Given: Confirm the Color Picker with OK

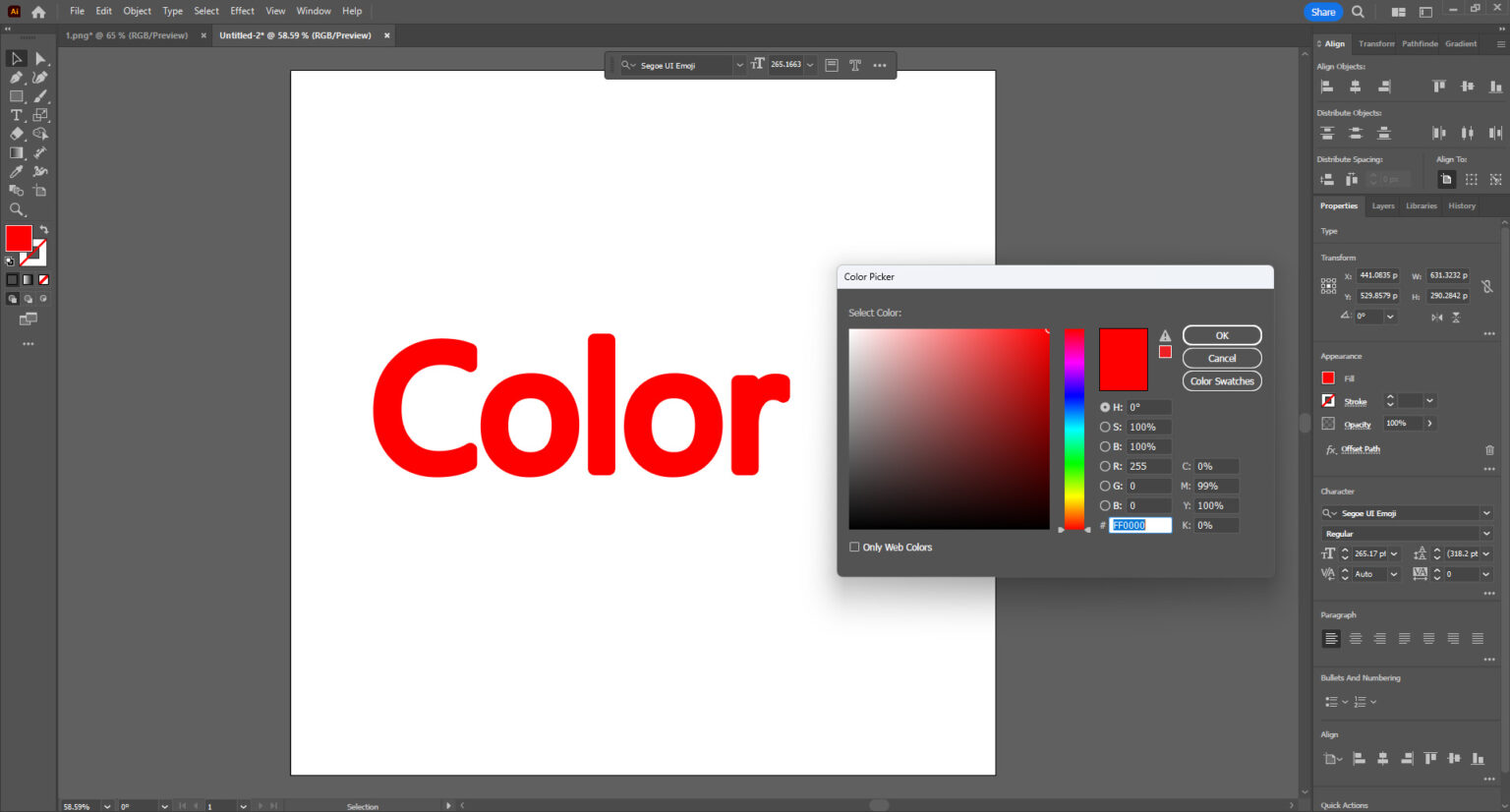Looking at the screenshot, I should coord(1221,334).
